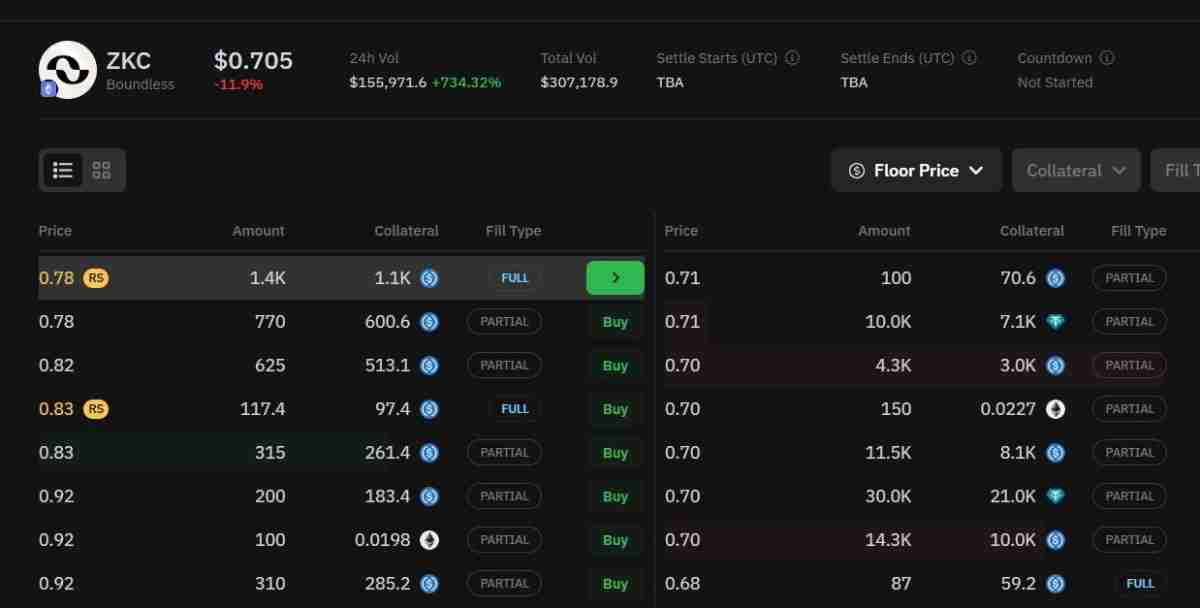Click the Tether icon on the 30.0K collateral order
Image resolution: width=1200 pixels, height=608 pixels.
1055,496
